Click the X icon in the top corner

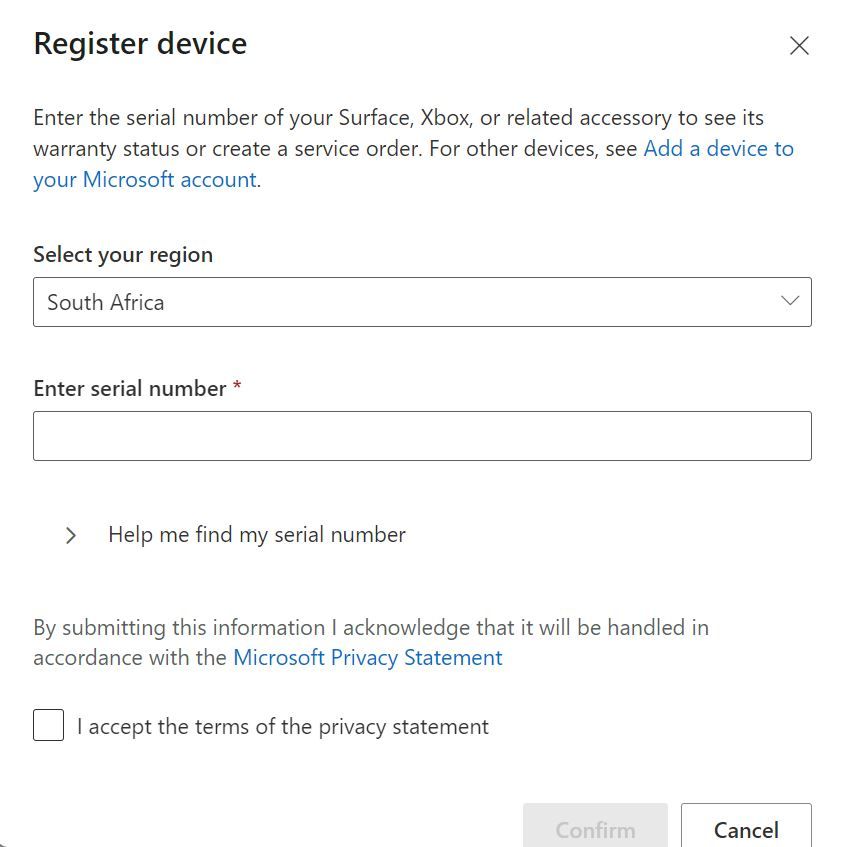tap(799, 45)
